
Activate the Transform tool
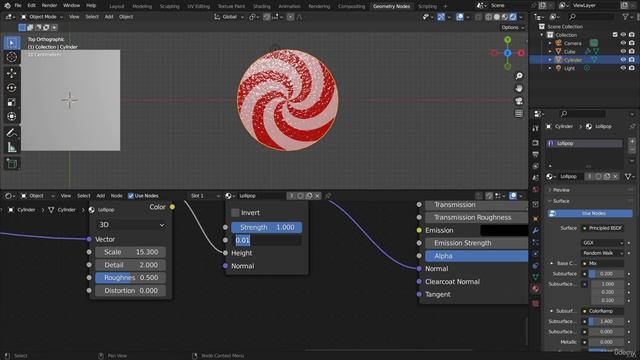[12, 116]
